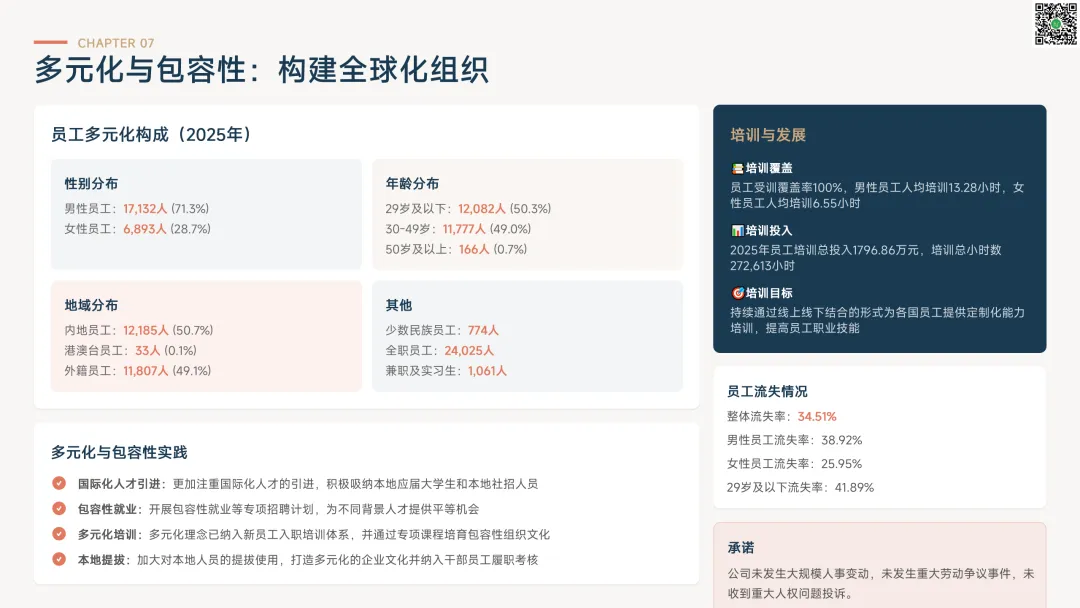Click the commitment text about 未发生大规模人事变动
The height and width of the screenshot is (608, 1080).
pyautogui.click(x=881, y=583)
